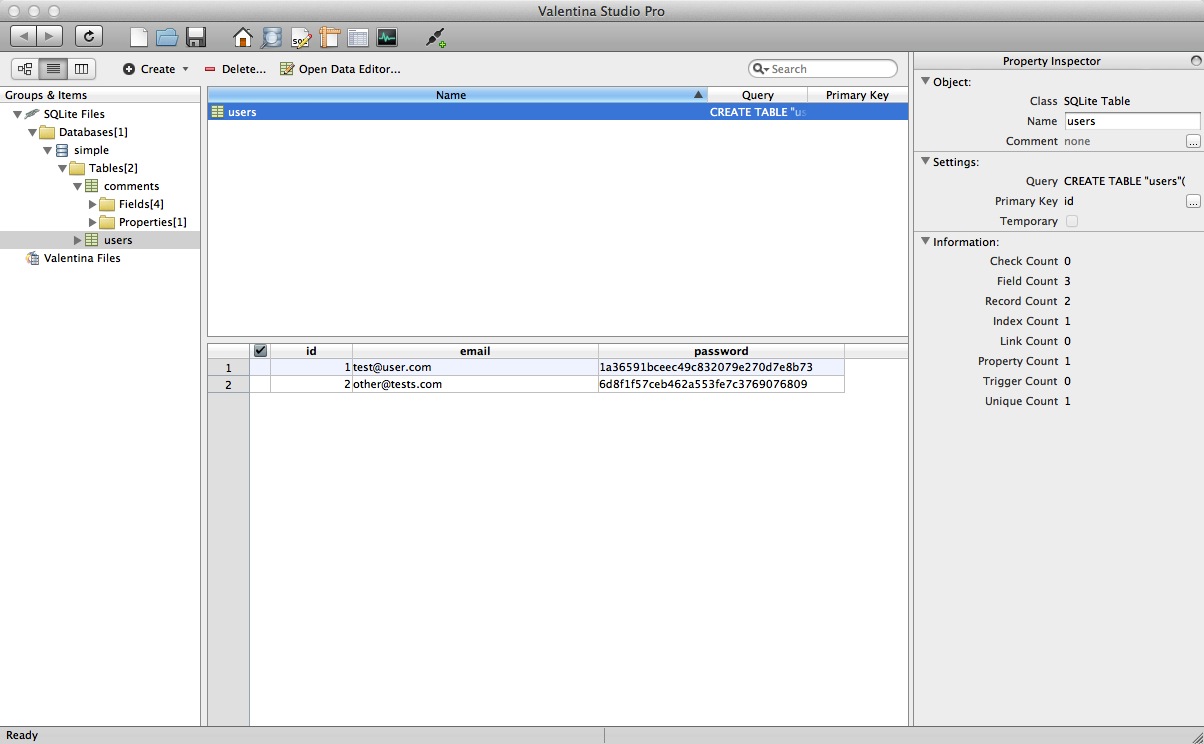
Task: Select users table in tree
Action: coord(118,240)
